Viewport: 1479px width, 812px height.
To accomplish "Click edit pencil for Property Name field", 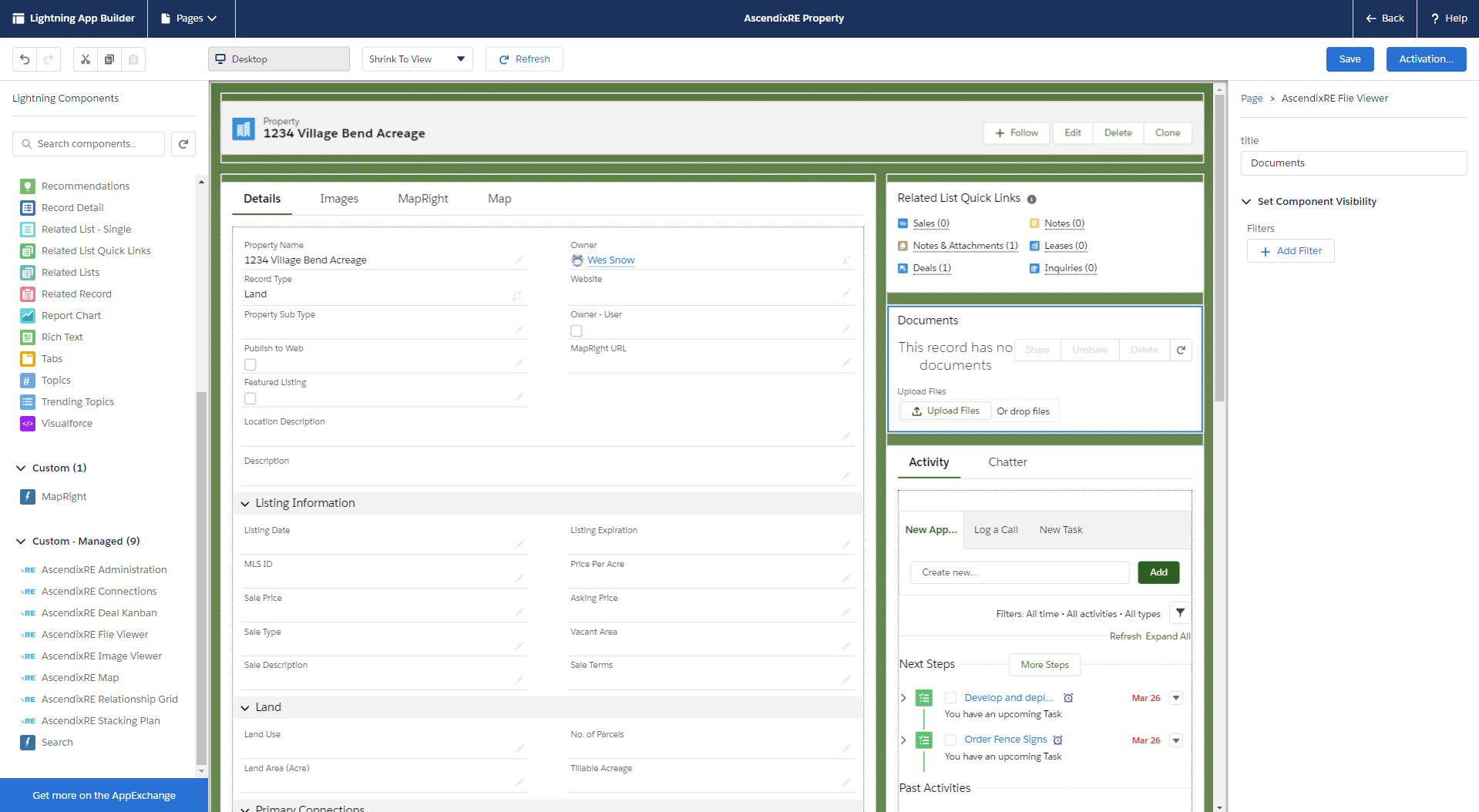I will tap(519, 260).
